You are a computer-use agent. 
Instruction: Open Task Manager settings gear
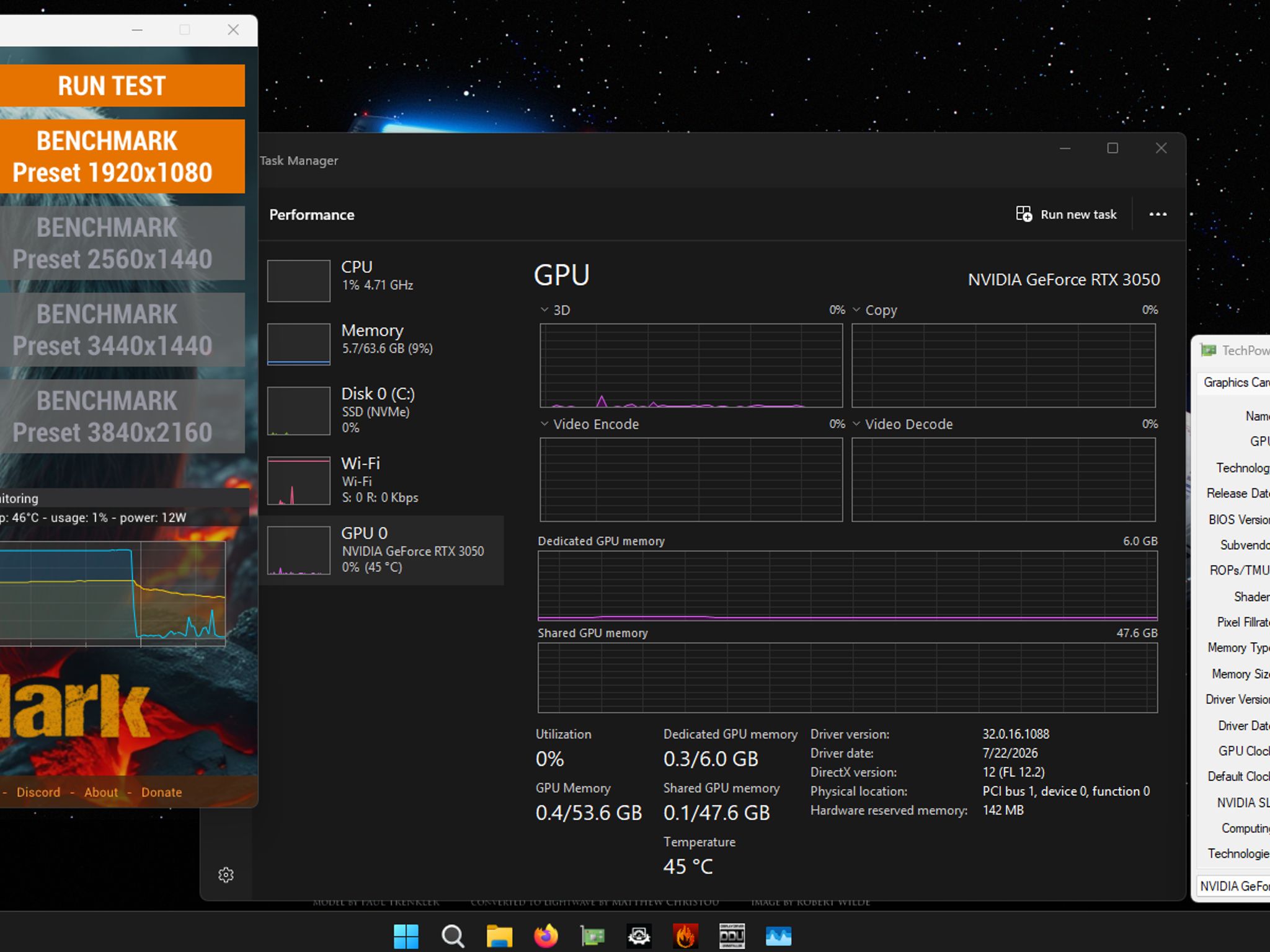point(226,875)
